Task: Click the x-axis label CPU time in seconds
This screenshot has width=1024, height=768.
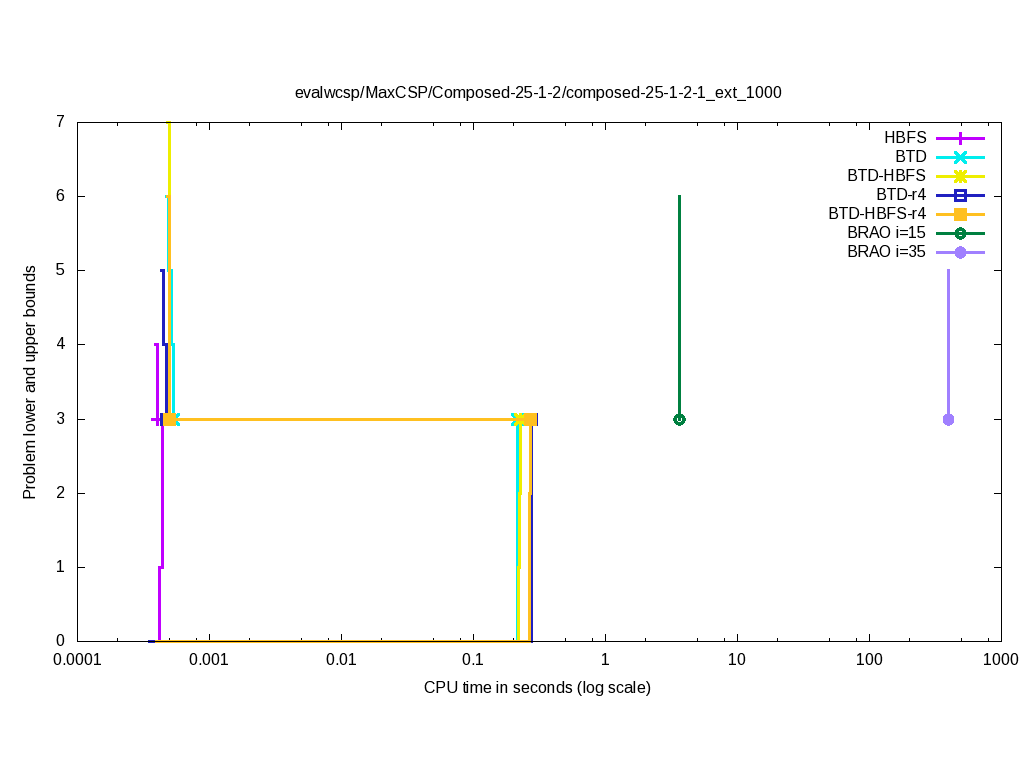Action: 537,688
